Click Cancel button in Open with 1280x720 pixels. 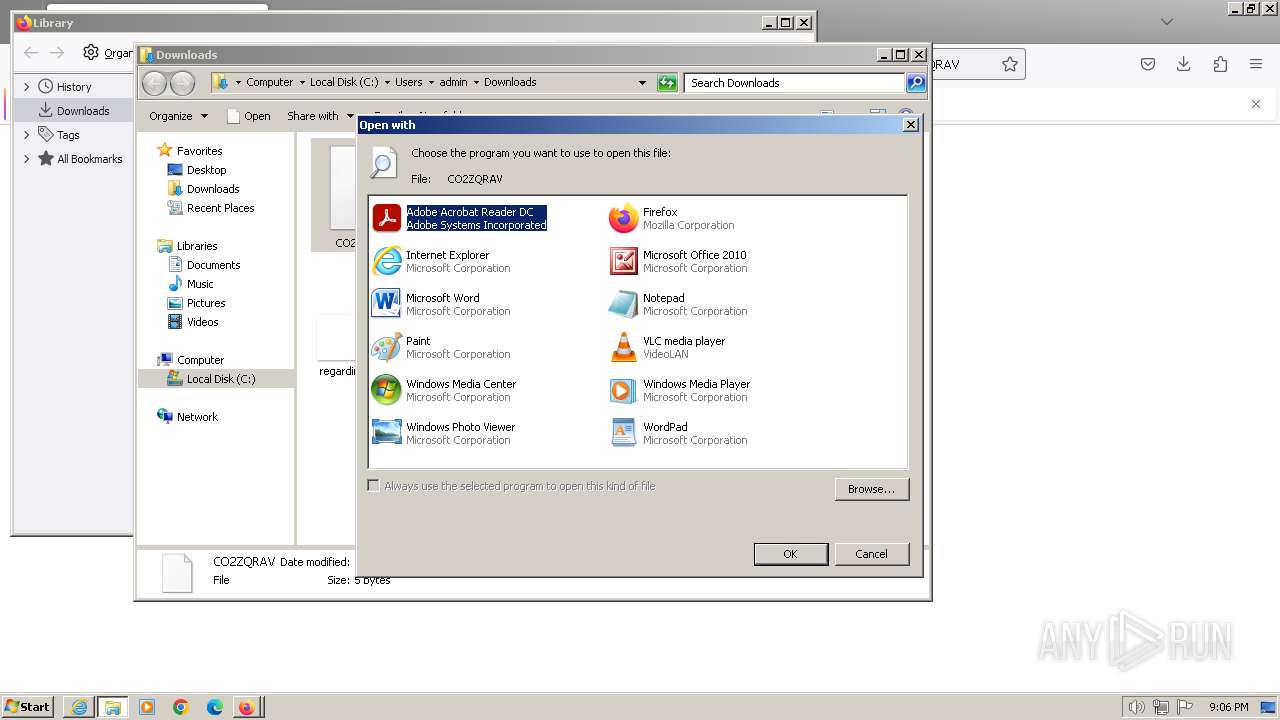pyautogui.click(x=871, y=554)
